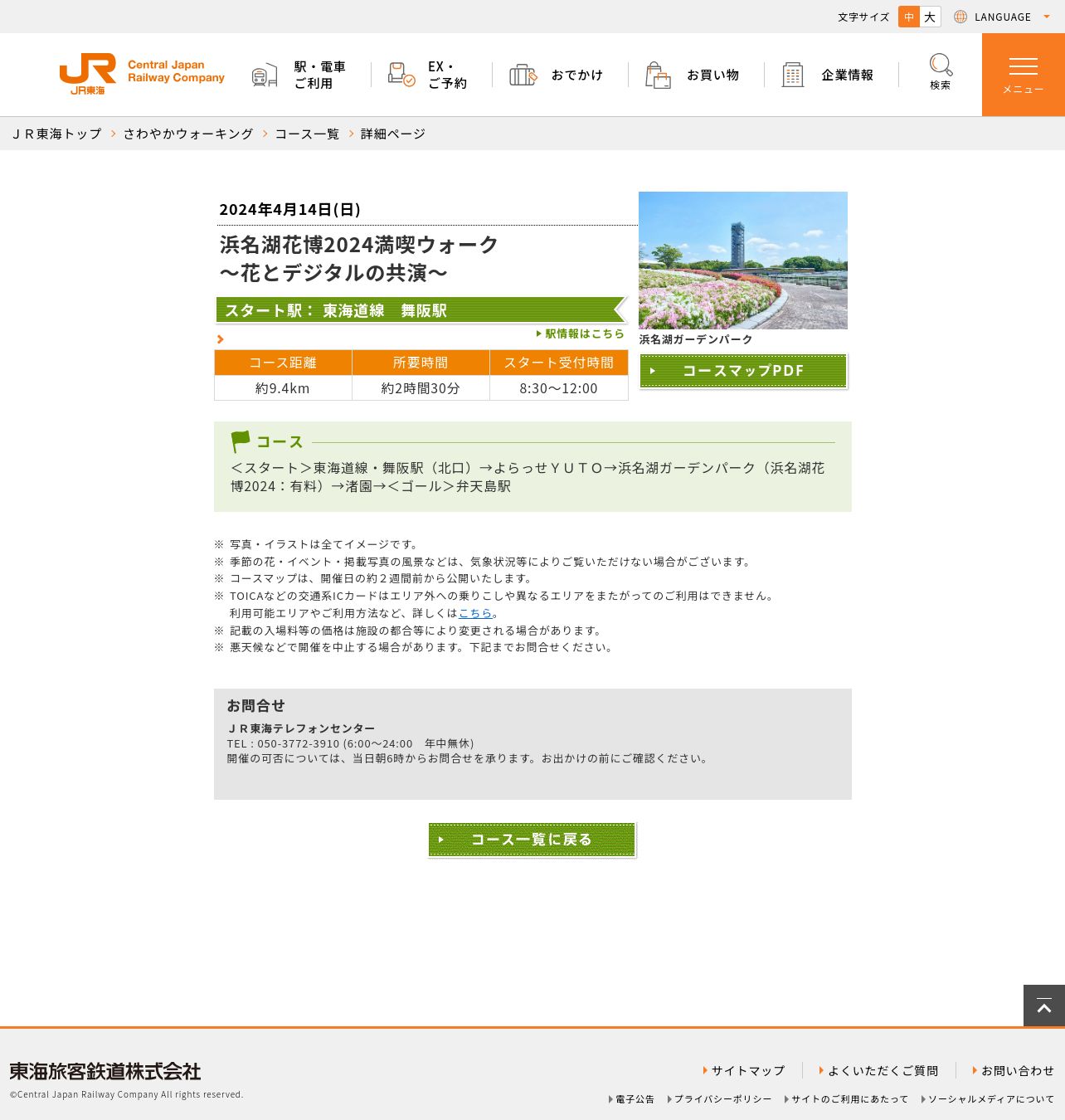
Task: Open the コースマップPDF button
Action: click(743, 371)
